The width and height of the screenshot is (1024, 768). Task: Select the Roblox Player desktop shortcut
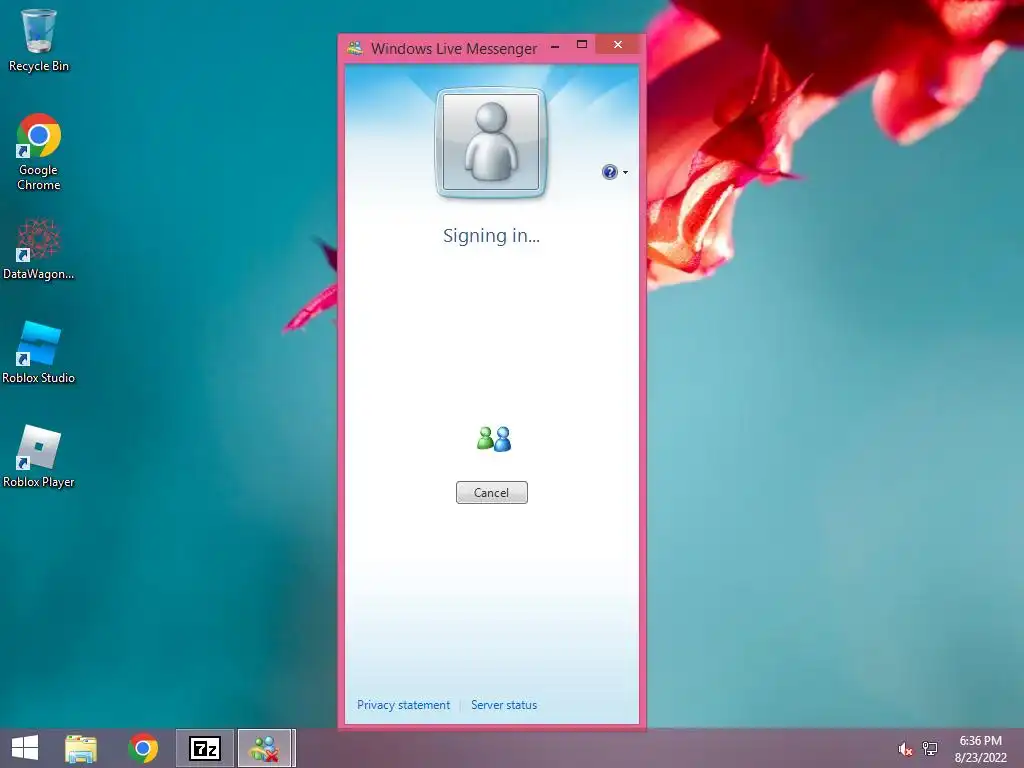tap(39, 456)
